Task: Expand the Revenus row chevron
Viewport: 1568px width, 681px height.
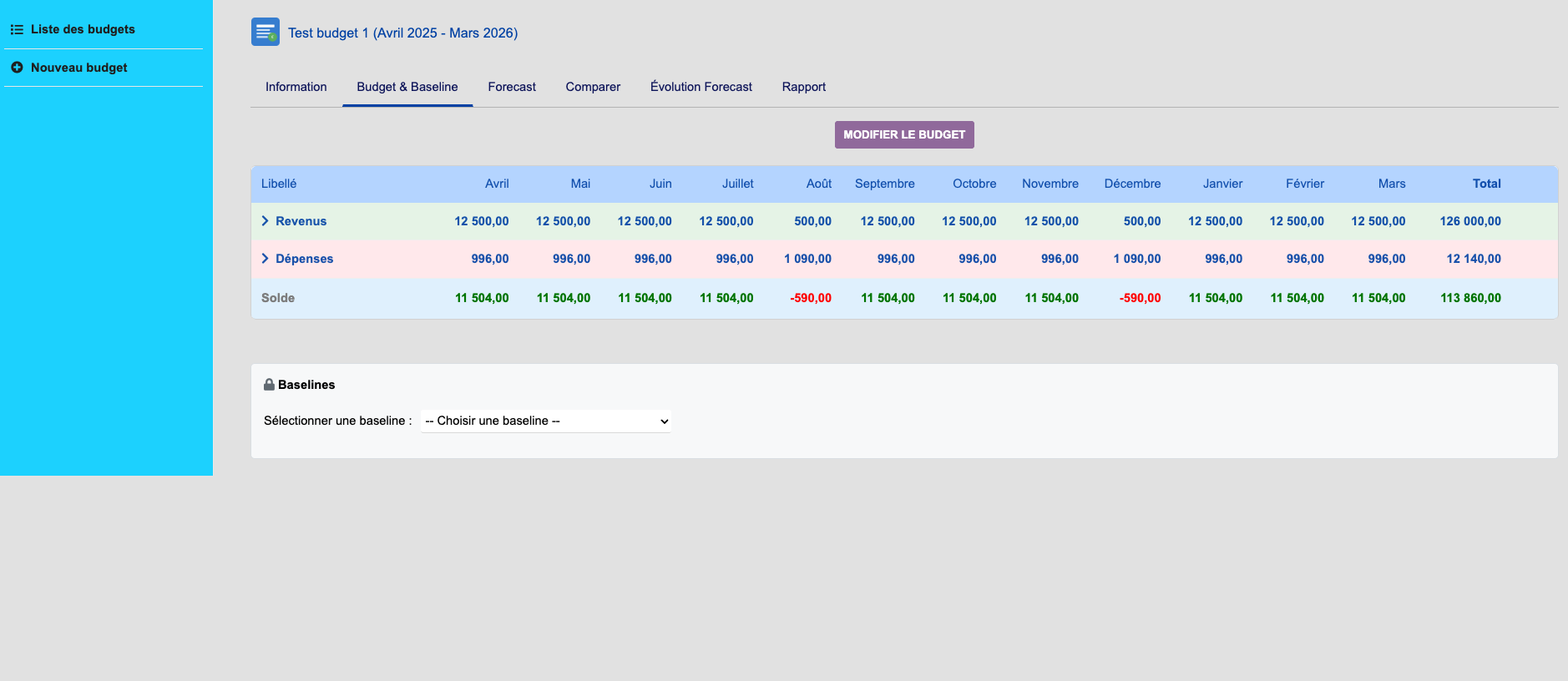Action: [x=266, y=221]
